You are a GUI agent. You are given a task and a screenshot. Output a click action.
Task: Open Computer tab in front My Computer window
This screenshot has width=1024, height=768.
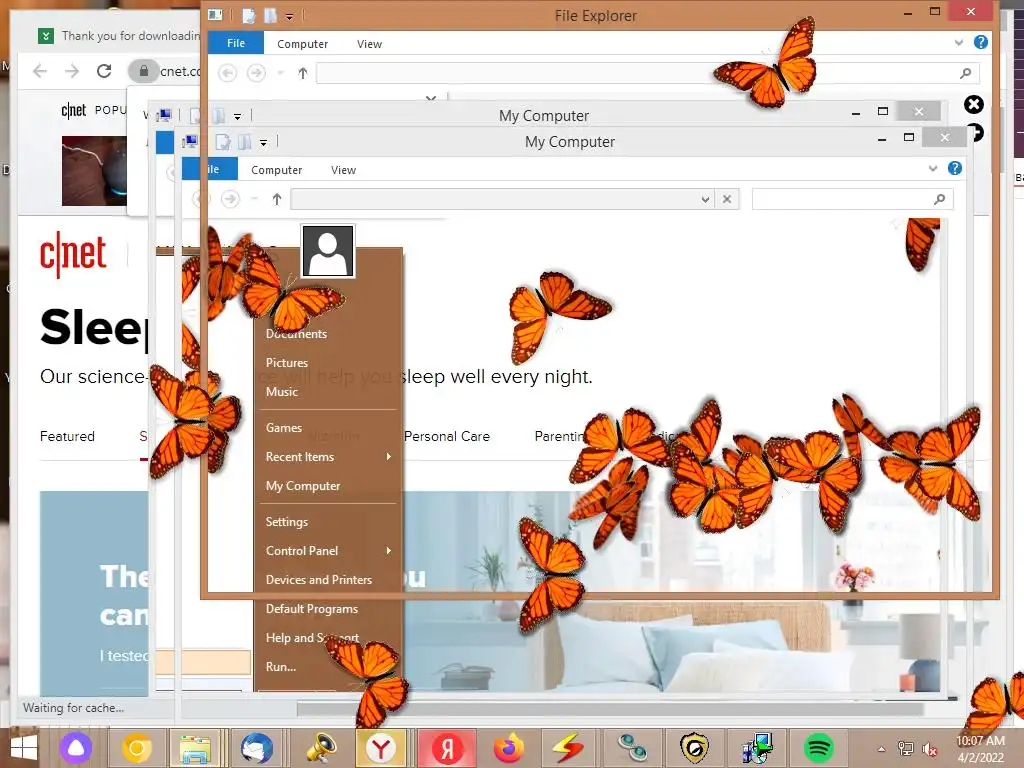click(276, 170)
